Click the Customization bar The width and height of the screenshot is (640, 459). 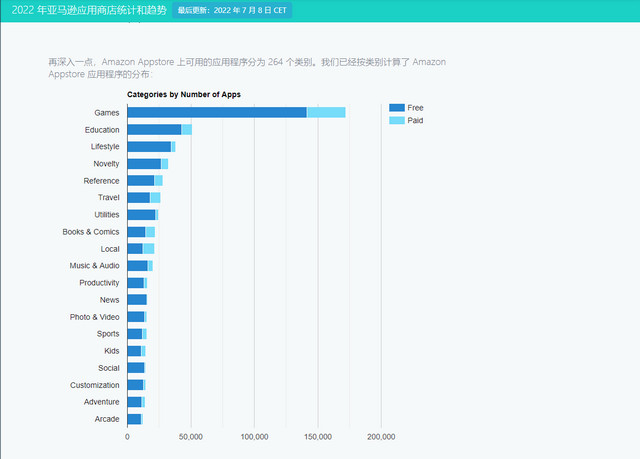point(136,385)
